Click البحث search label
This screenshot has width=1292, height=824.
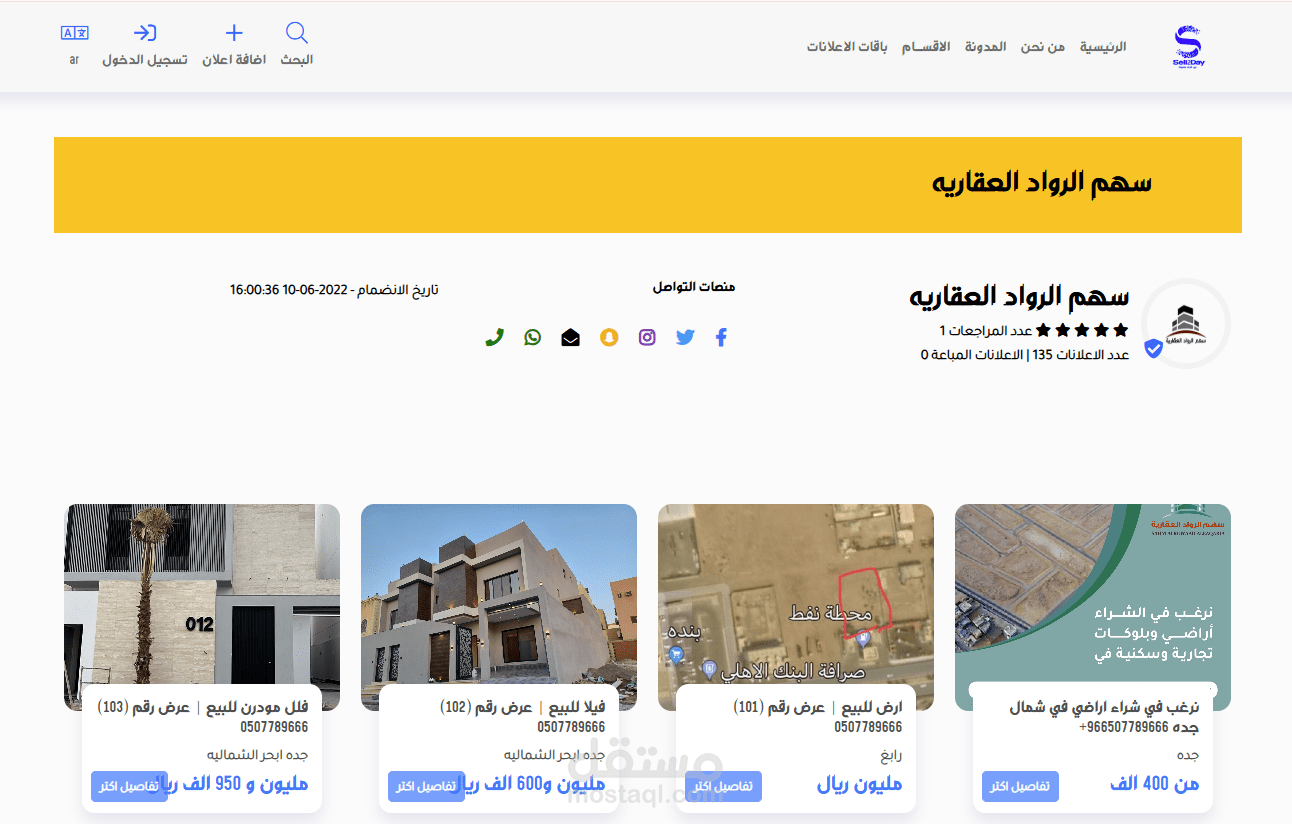click(x=297, y=60)
